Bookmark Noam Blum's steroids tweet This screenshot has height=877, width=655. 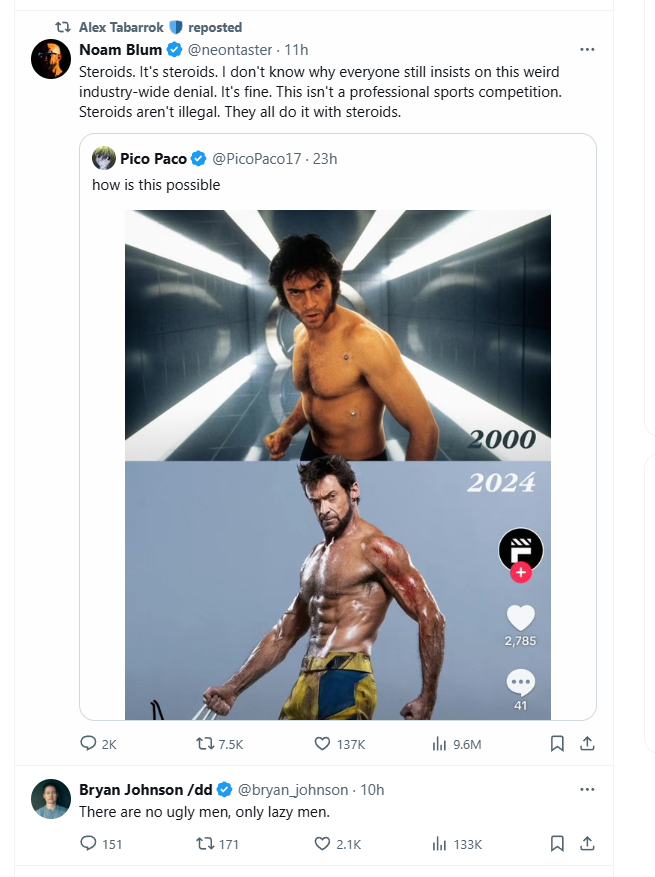pos(558,743)
